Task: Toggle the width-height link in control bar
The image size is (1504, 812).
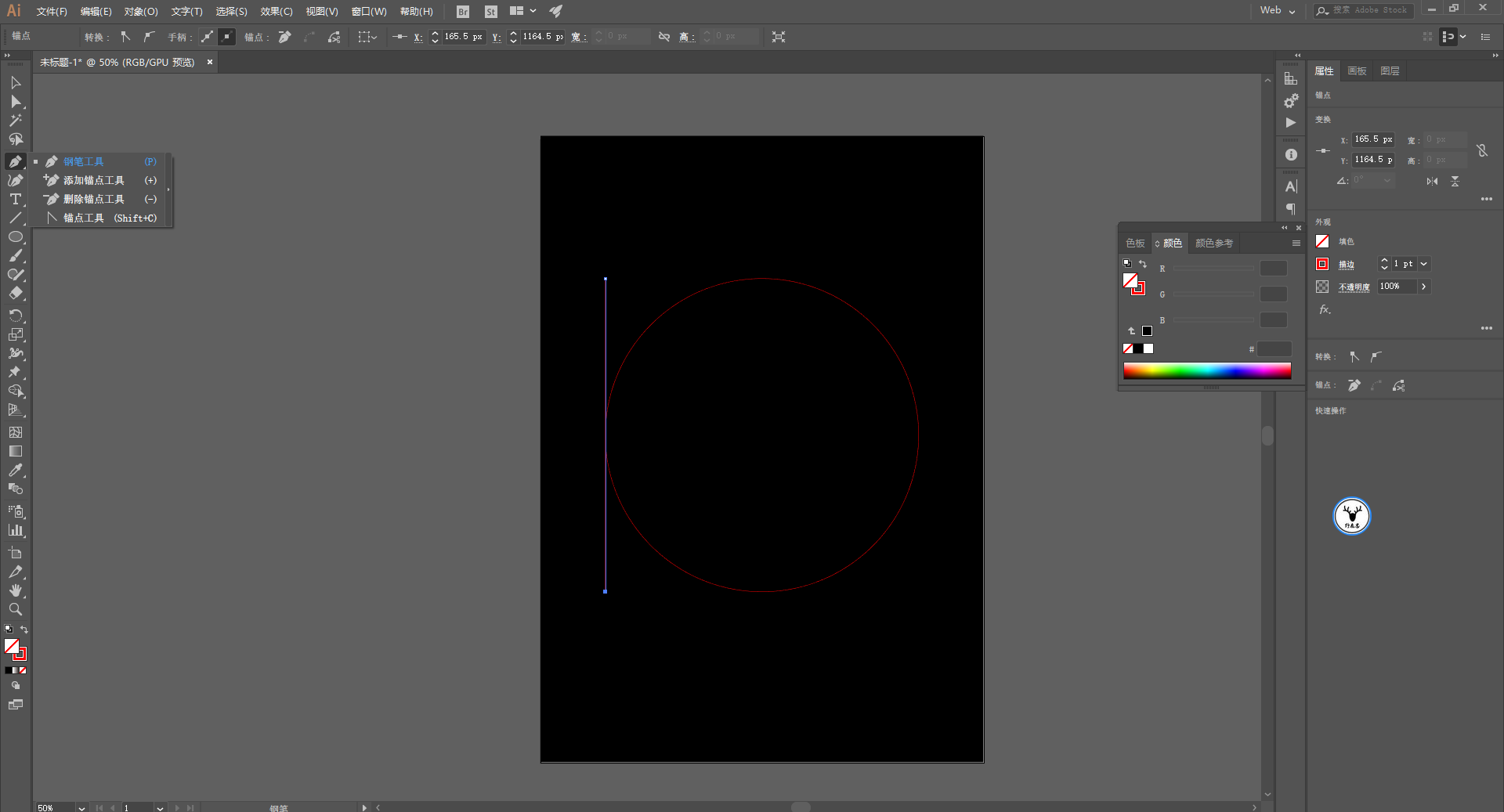Action: pyautogui.click(x=663, y=37)
